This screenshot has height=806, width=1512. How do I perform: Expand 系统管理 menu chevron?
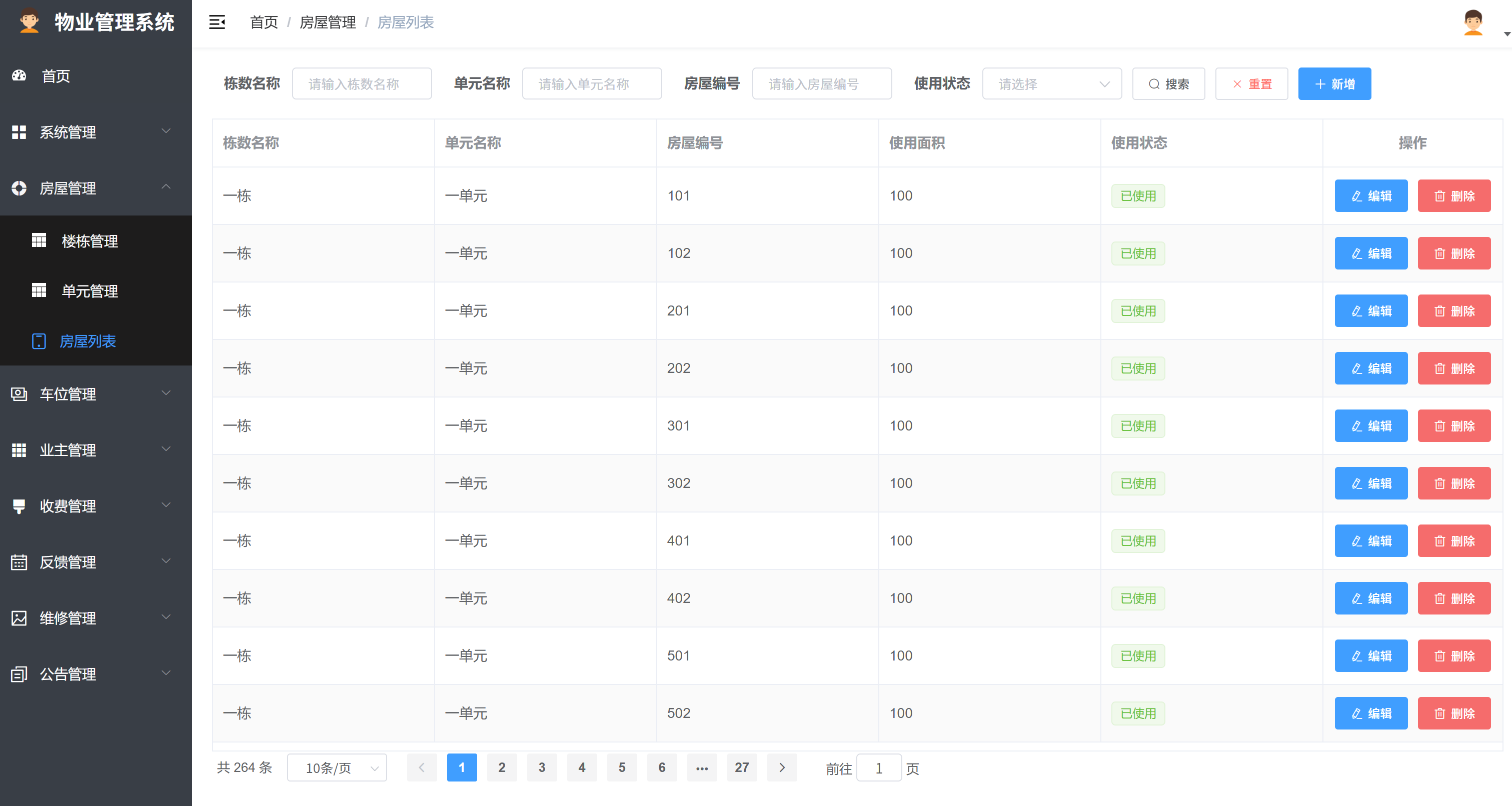(x=166, y=131)
